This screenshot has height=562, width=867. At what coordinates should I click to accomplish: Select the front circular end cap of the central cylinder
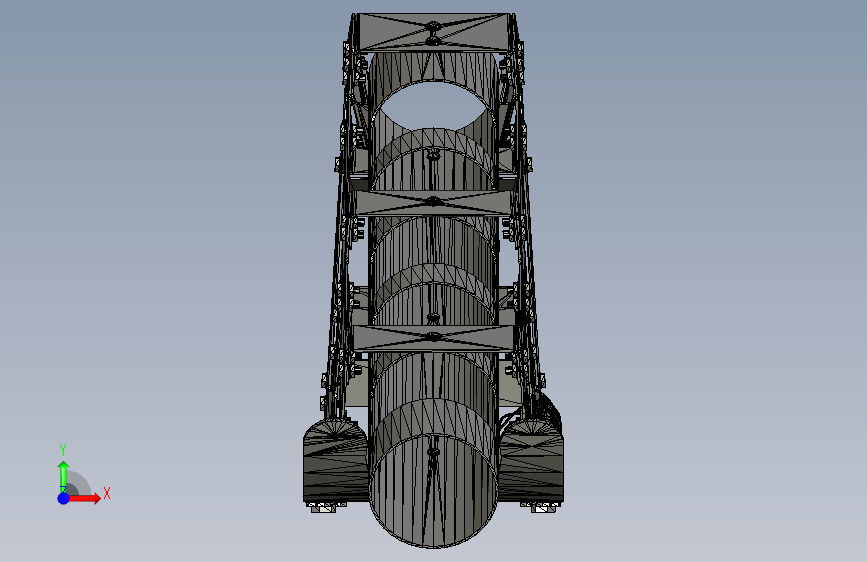(434, 489)
